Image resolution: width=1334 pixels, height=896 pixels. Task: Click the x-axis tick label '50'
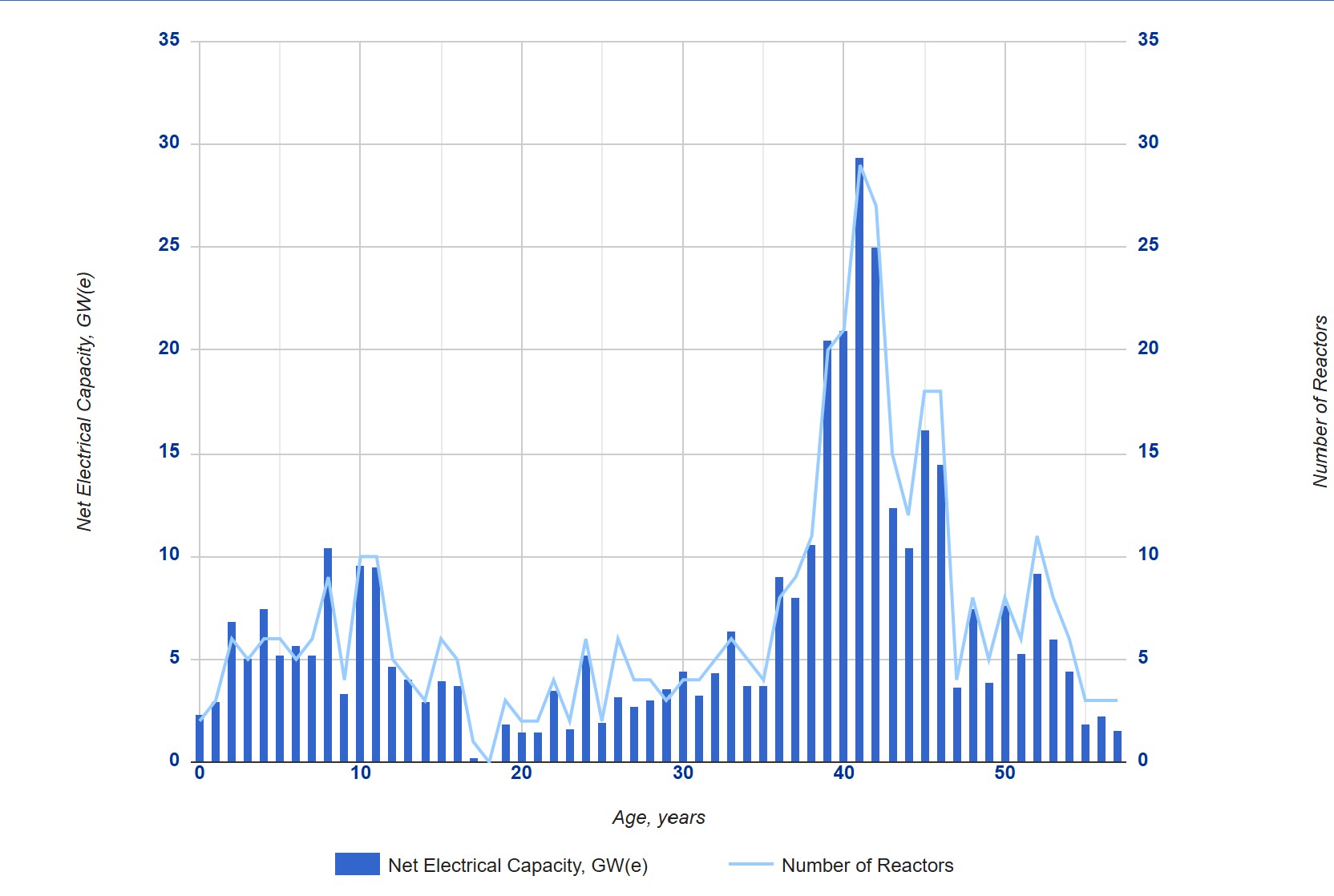(x=1005, y=773)
